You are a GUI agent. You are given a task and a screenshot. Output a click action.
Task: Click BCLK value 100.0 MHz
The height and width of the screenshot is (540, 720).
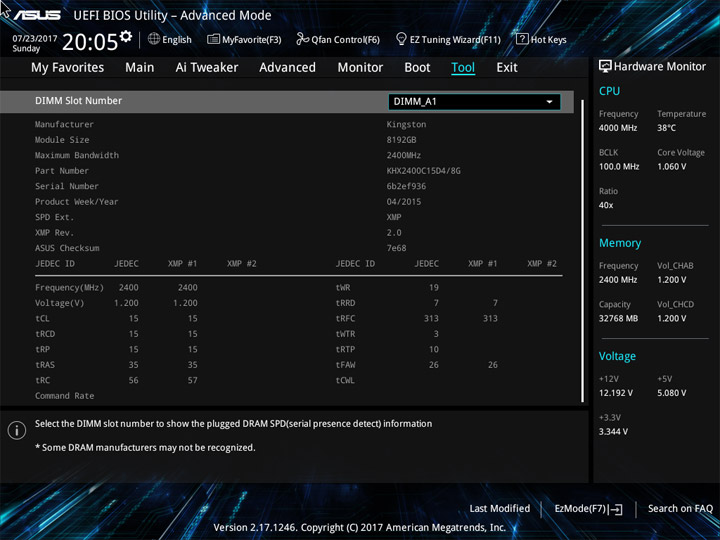click(619, 167)
